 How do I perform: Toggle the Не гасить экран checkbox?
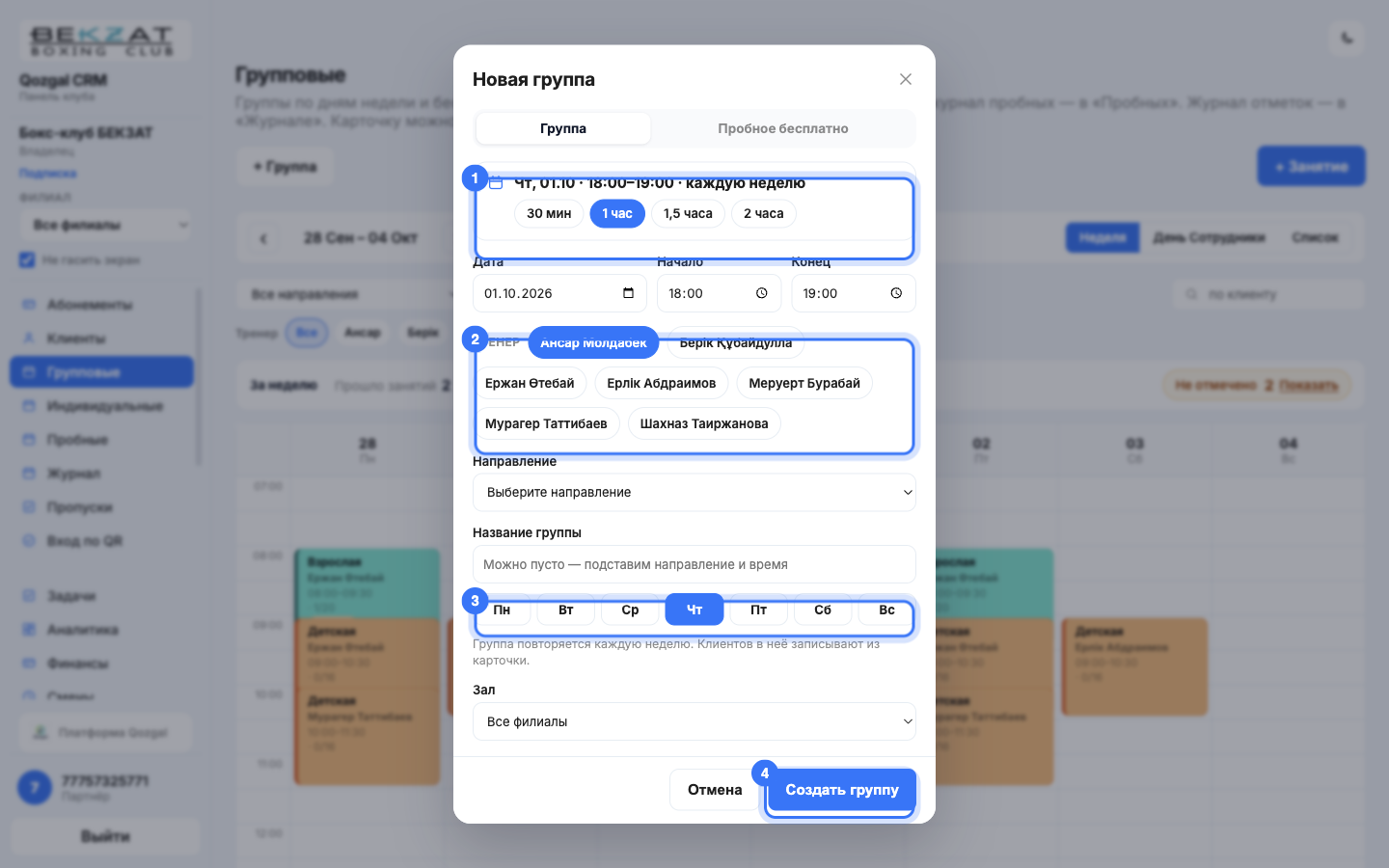(27, 260)
